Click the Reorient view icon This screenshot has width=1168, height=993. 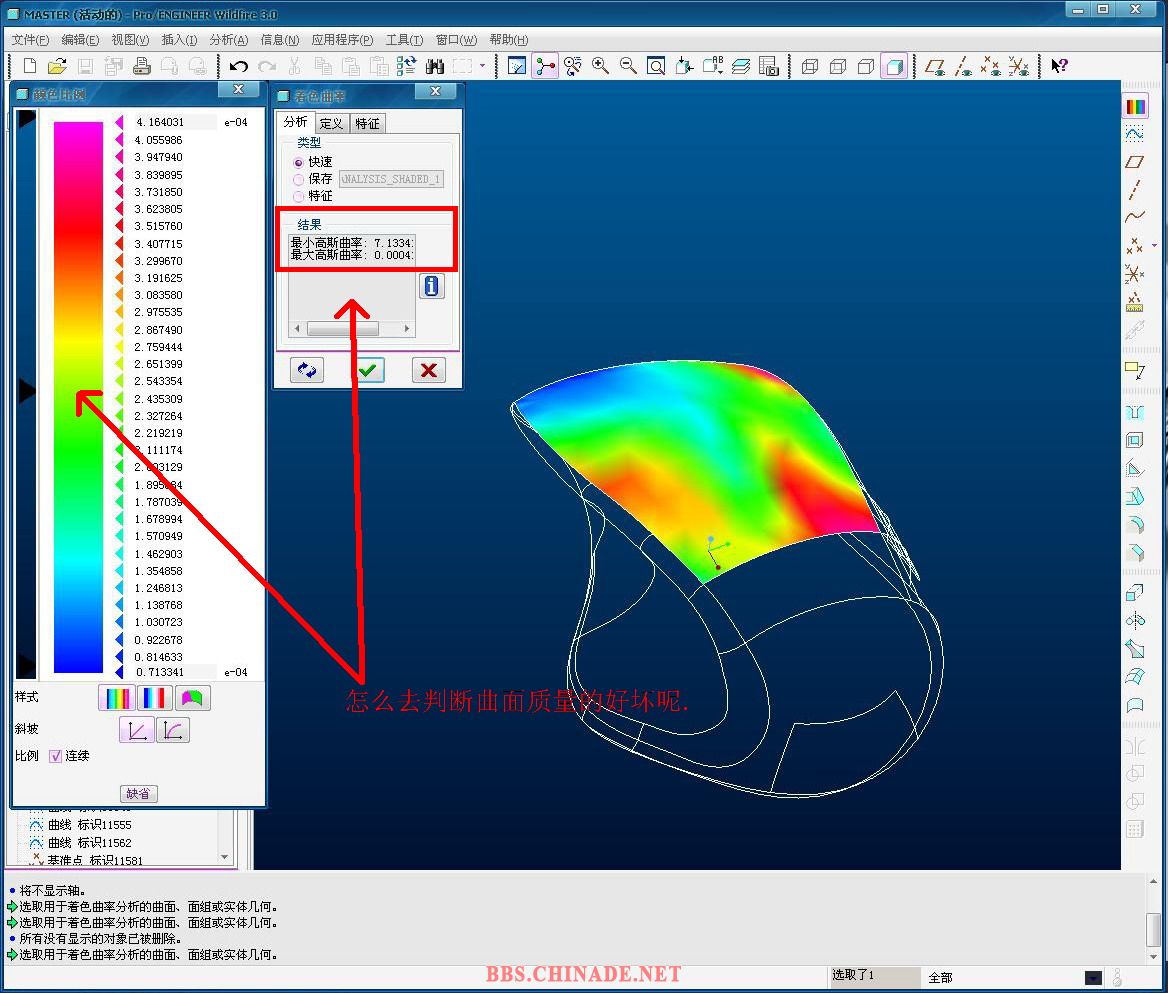tap(684, 66)
